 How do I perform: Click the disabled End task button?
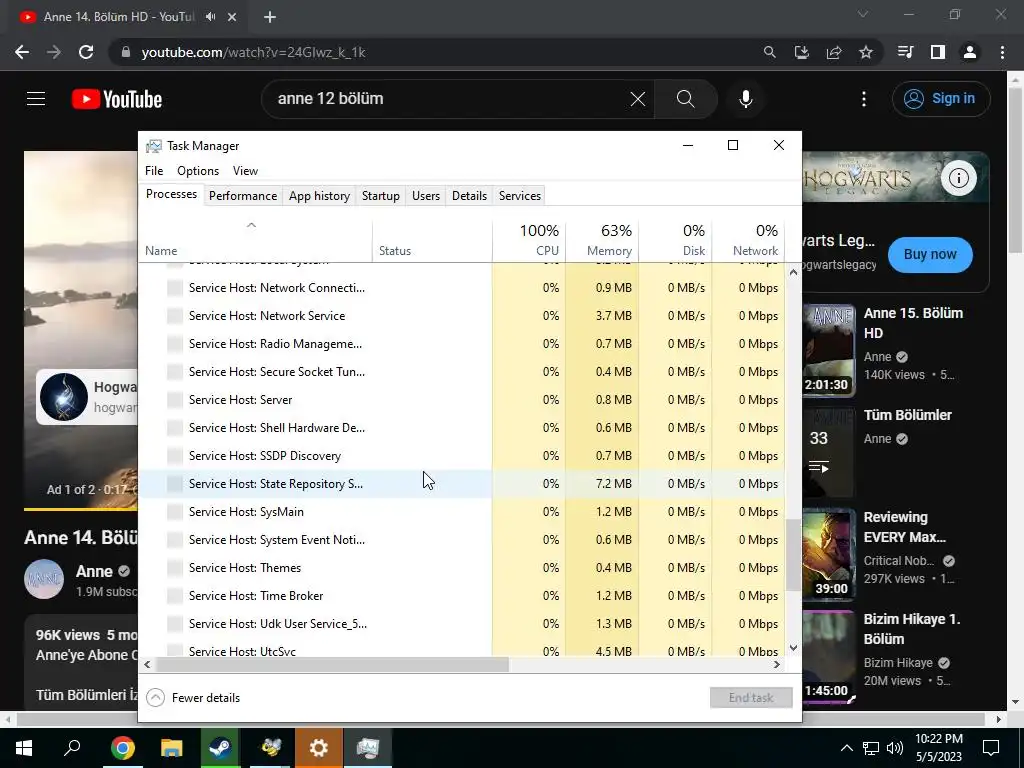pyautogui.click(x=751, y=698)
